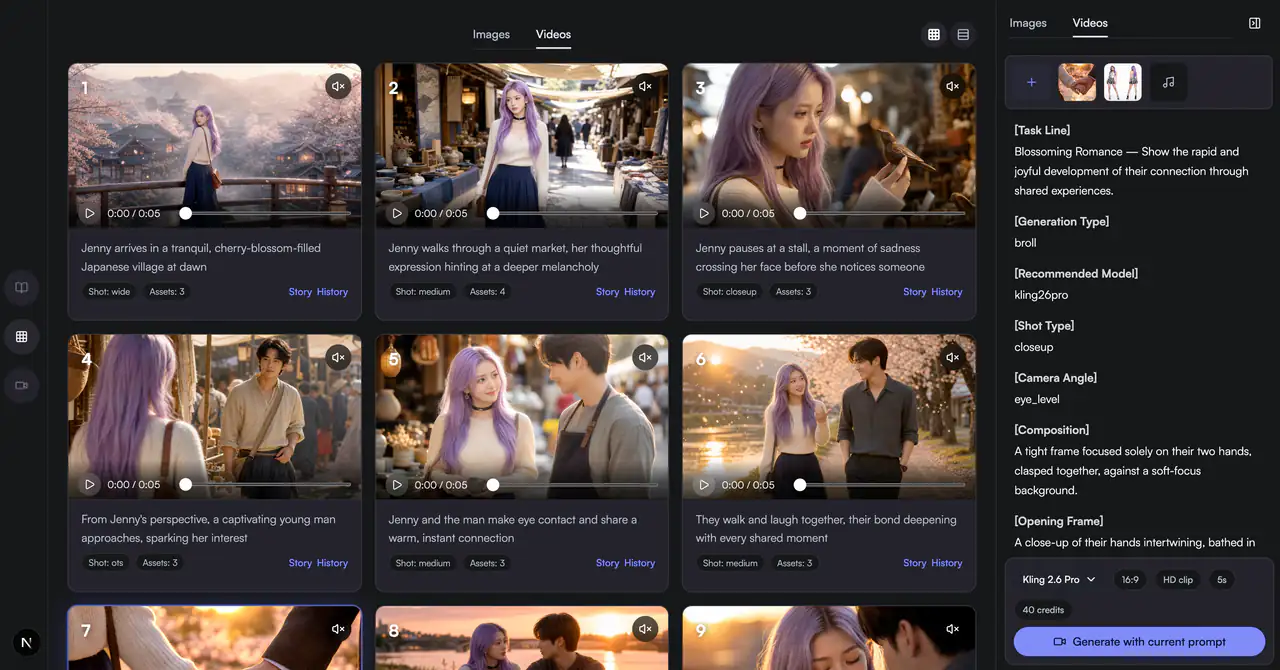
Task: Open History link on video card 3
Action: (x=947, y=292)
